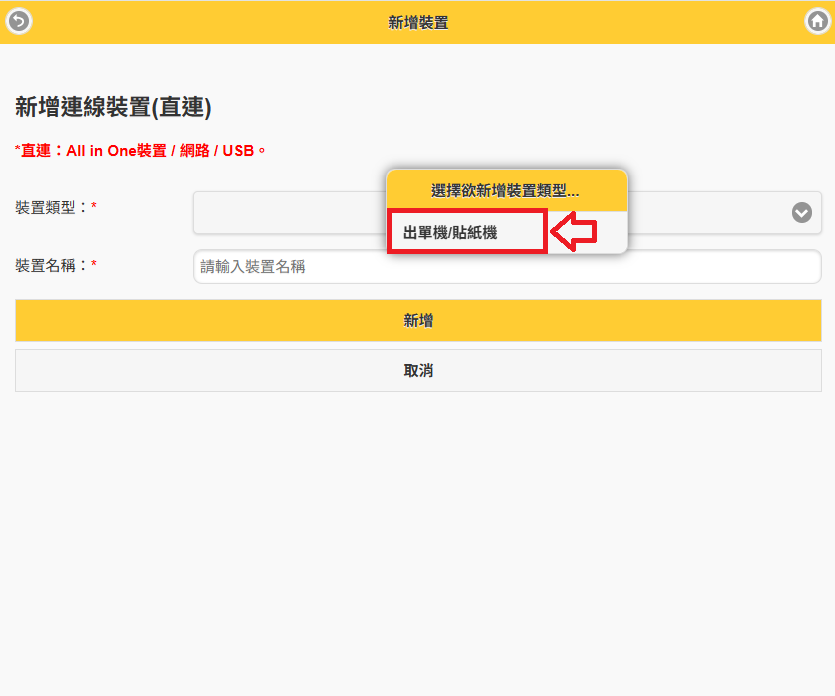This screenshot has width=835, height=696.
Task: Click the red 直連 All in One note text
Action: point(140,150)
